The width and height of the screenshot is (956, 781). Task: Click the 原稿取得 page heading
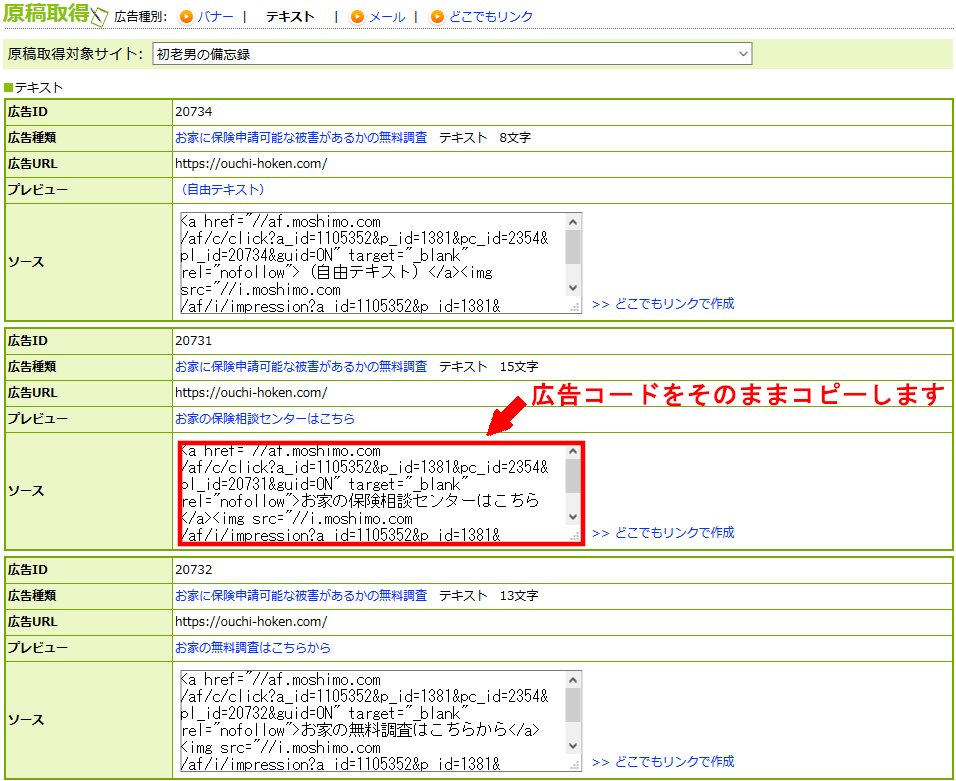click(x=47, y=13)
